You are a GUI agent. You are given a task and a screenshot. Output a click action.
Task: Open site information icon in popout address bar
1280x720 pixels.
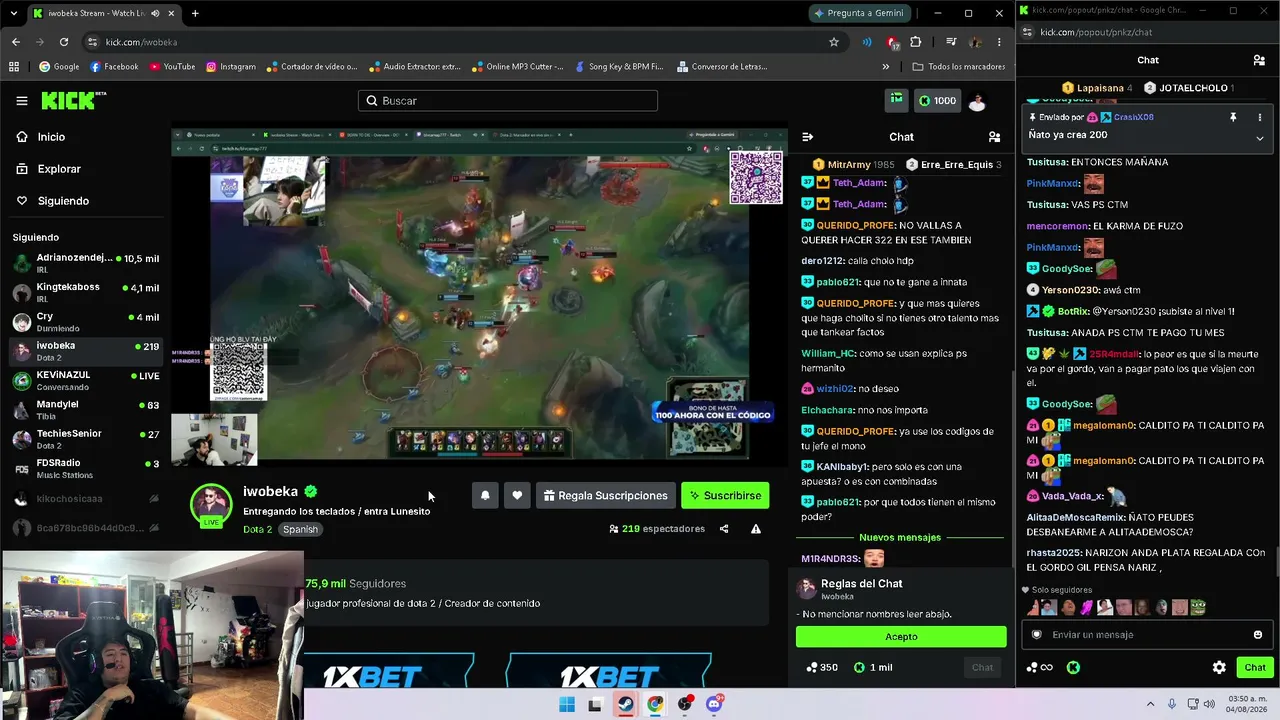pyautogui.click(x=1026, y=32)
